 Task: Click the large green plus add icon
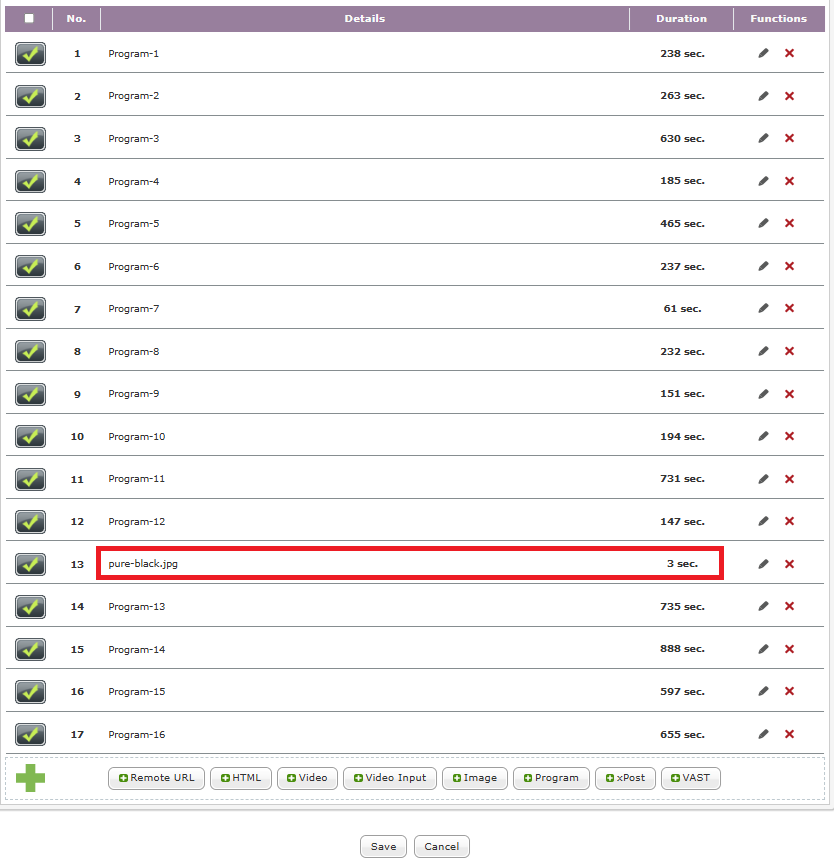coord(30,778)
